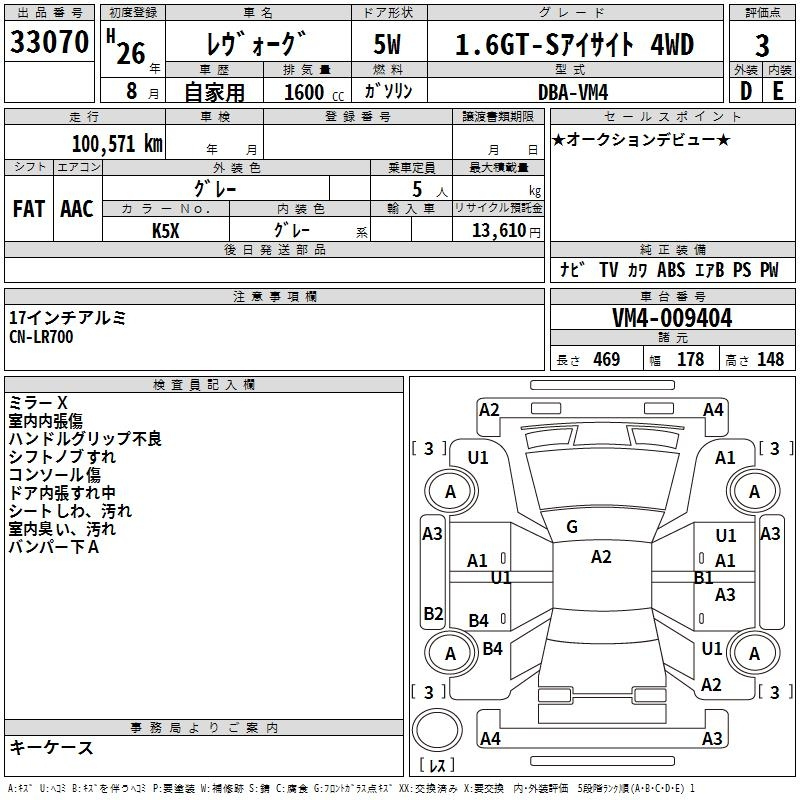The height and width of the screenshot is (800, 800).
Task: Select seating capacity 5 人
Action: pyautogui.click(x=429, y=189)
